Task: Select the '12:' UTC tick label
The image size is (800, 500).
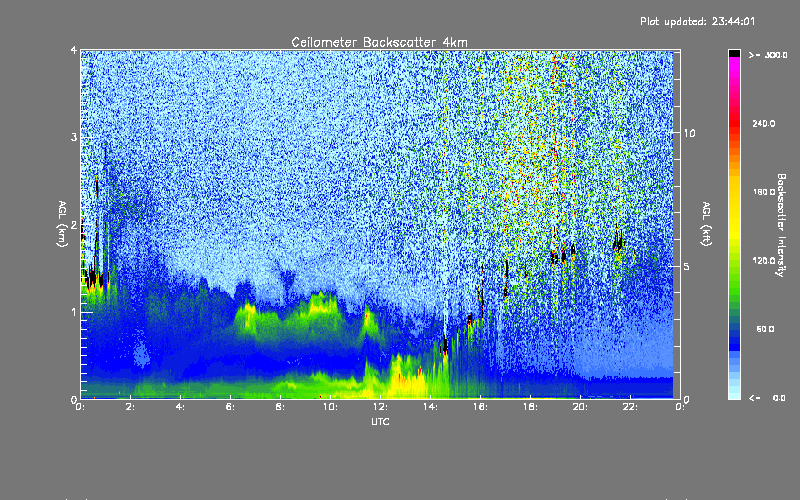Action: (x=380, y=407)
